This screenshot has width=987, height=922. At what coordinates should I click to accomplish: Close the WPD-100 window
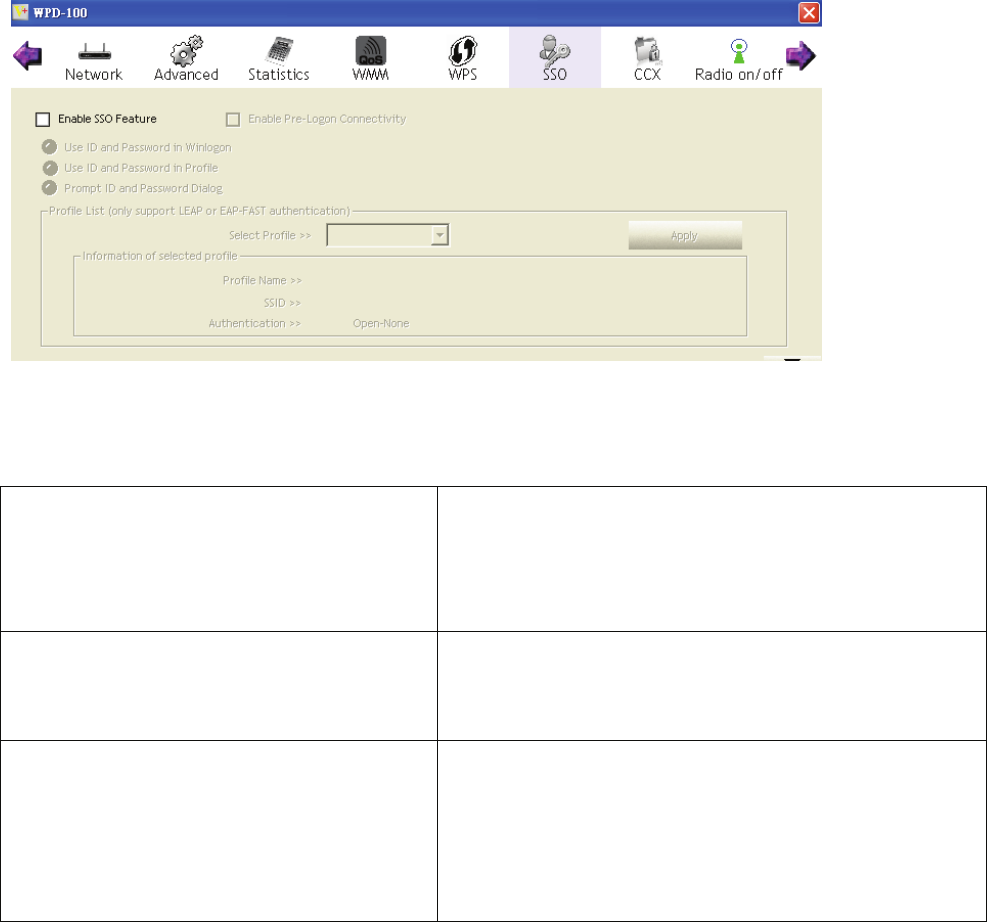(809, 13)
